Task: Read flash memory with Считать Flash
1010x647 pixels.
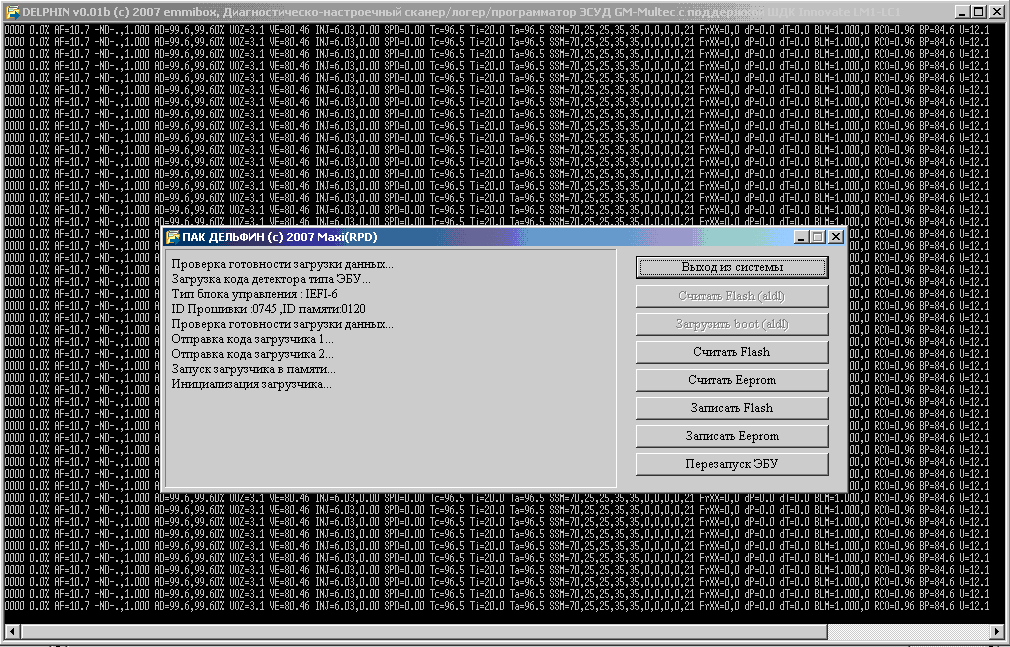Action: click(x=732, y=352)
